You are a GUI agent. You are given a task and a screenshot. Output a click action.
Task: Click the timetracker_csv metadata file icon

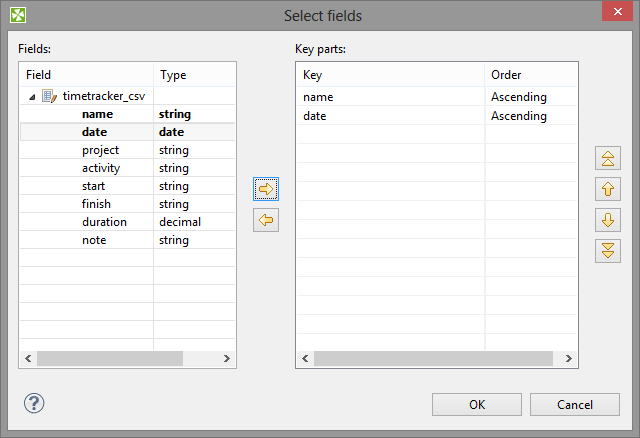tap(49, 96)
